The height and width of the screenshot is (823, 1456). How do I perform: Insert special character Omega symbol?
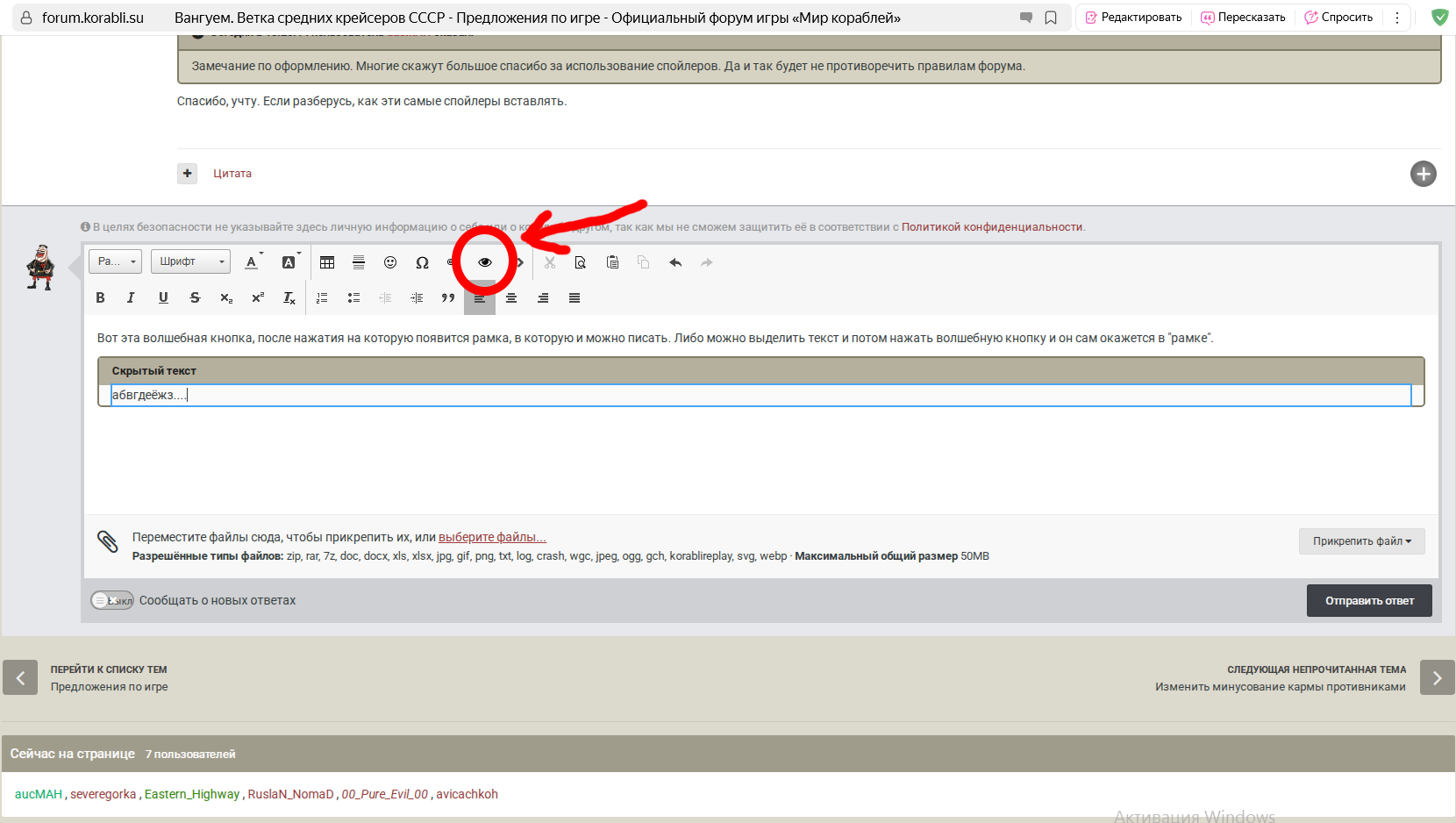click(x=422, y=262)
